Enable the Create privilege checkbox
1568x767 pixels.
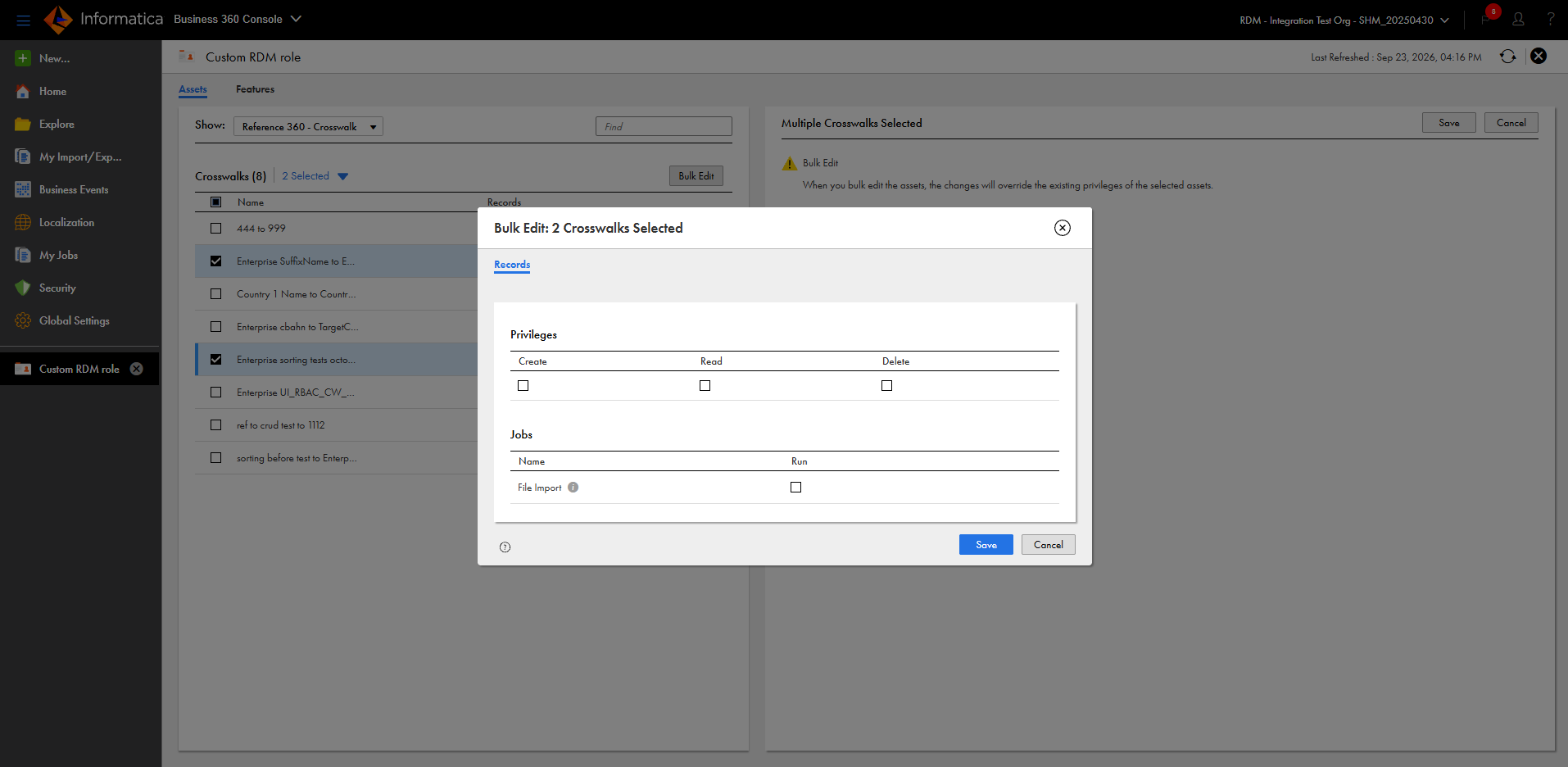[x=523, y=385]
